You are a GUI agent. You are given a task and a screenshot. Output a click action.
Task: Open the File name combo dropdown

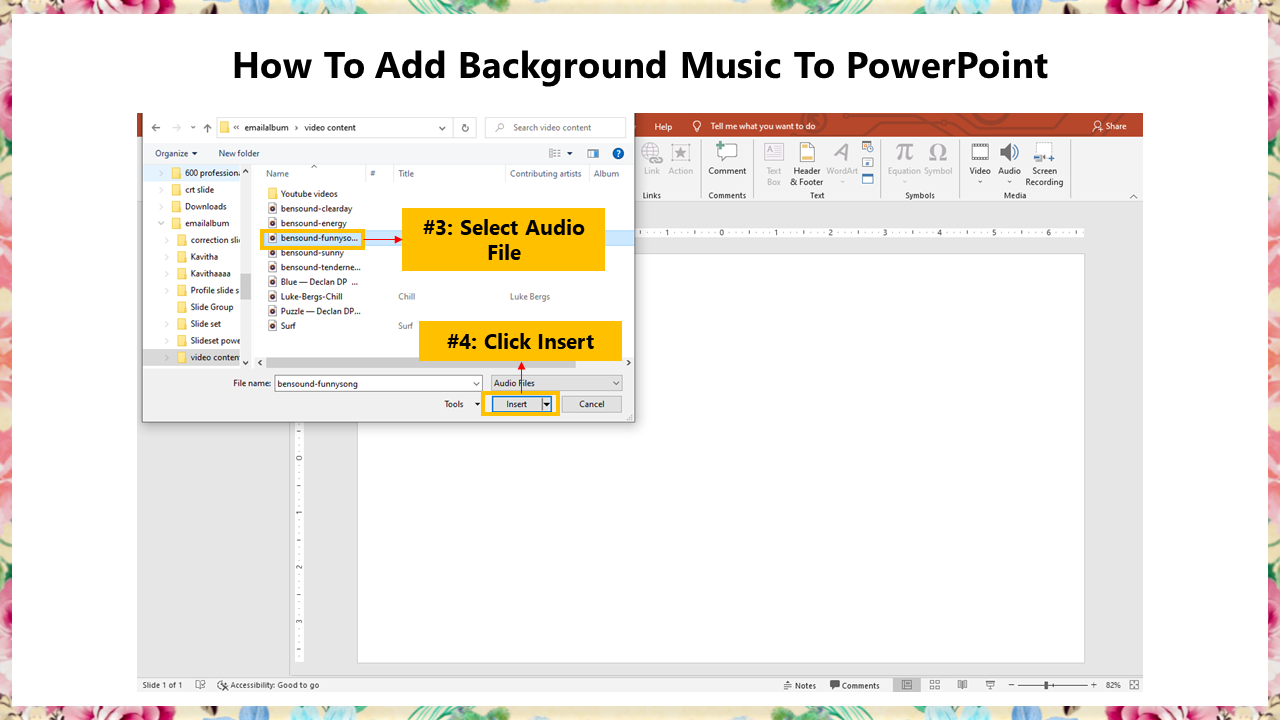(476, 383)
